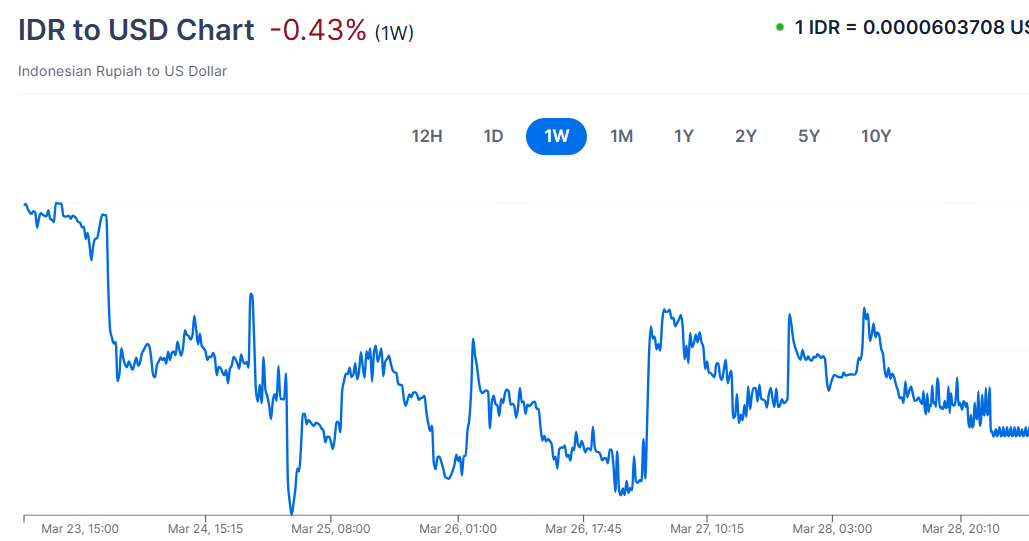This screenshot has height=541, width=1029.
Task: Click the green live rate dot
Action: [779, 27]
